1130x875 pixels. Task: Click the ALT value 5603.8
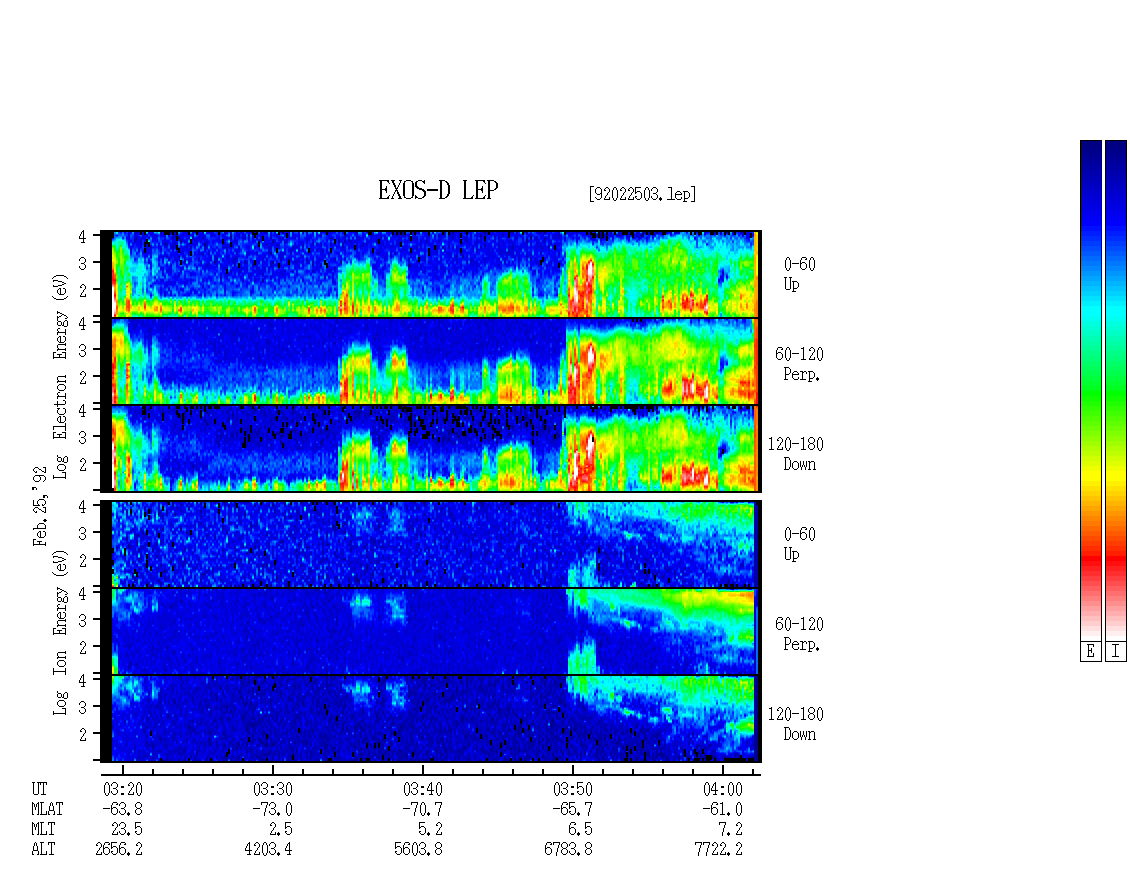(x=418, y=850)
